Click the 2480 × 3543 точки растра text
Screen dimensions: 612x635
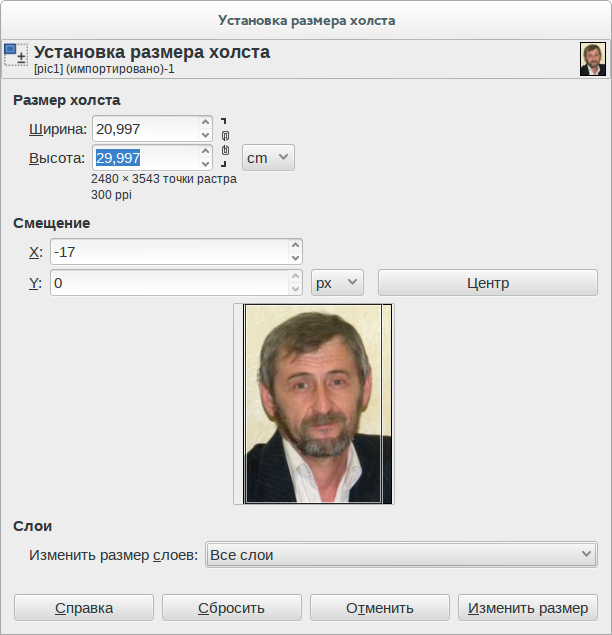click(x=164, y=179)
